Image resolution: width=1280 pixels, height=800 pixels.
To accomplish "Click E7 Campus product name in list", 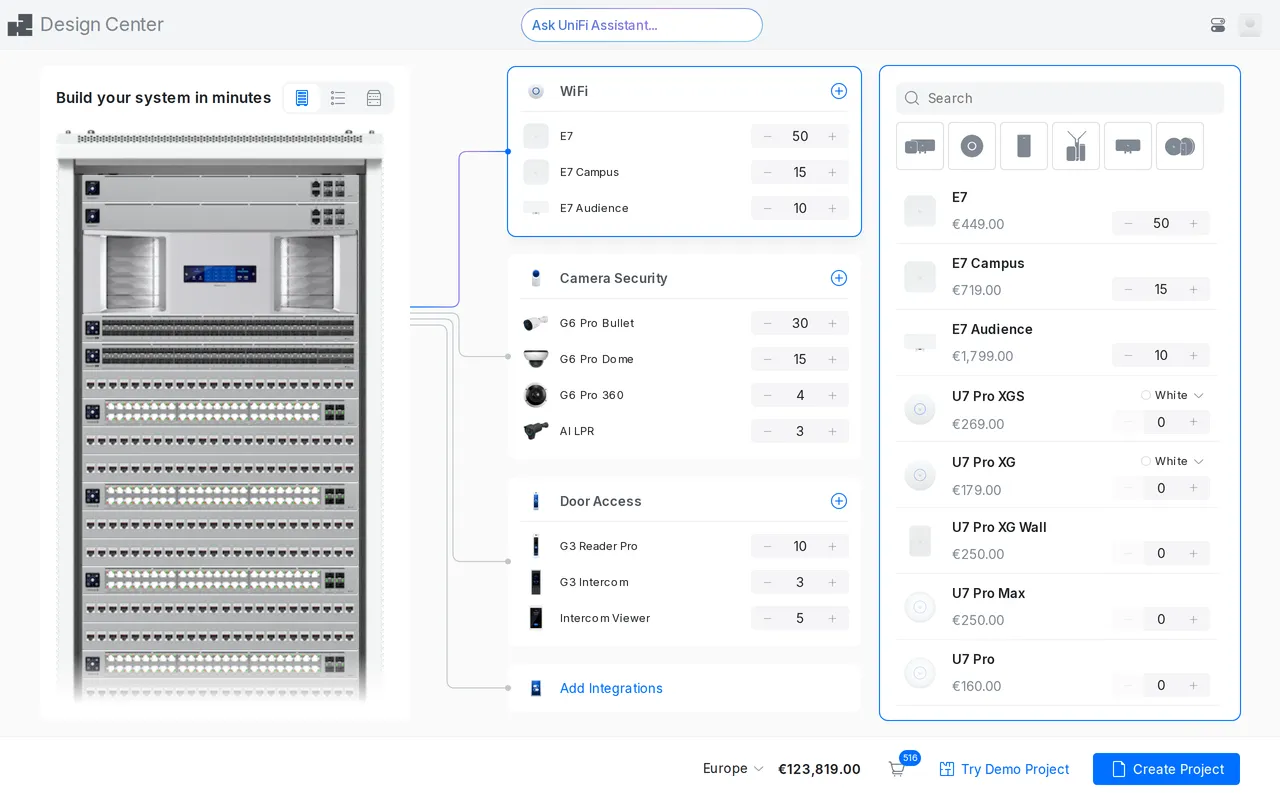I will [x=988, y=263].
